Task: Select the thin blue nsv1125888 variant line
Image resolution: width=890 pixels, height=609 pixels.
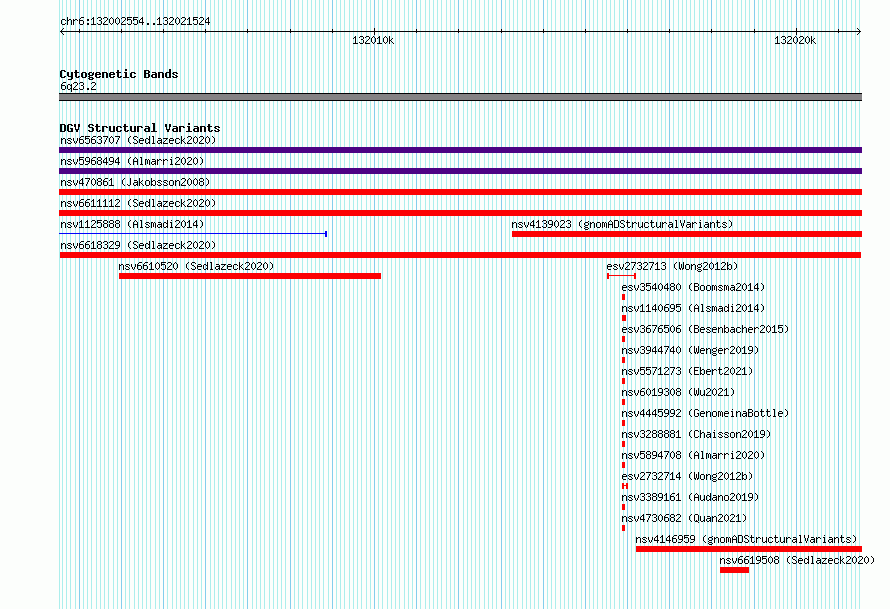Action: [193, 234]
